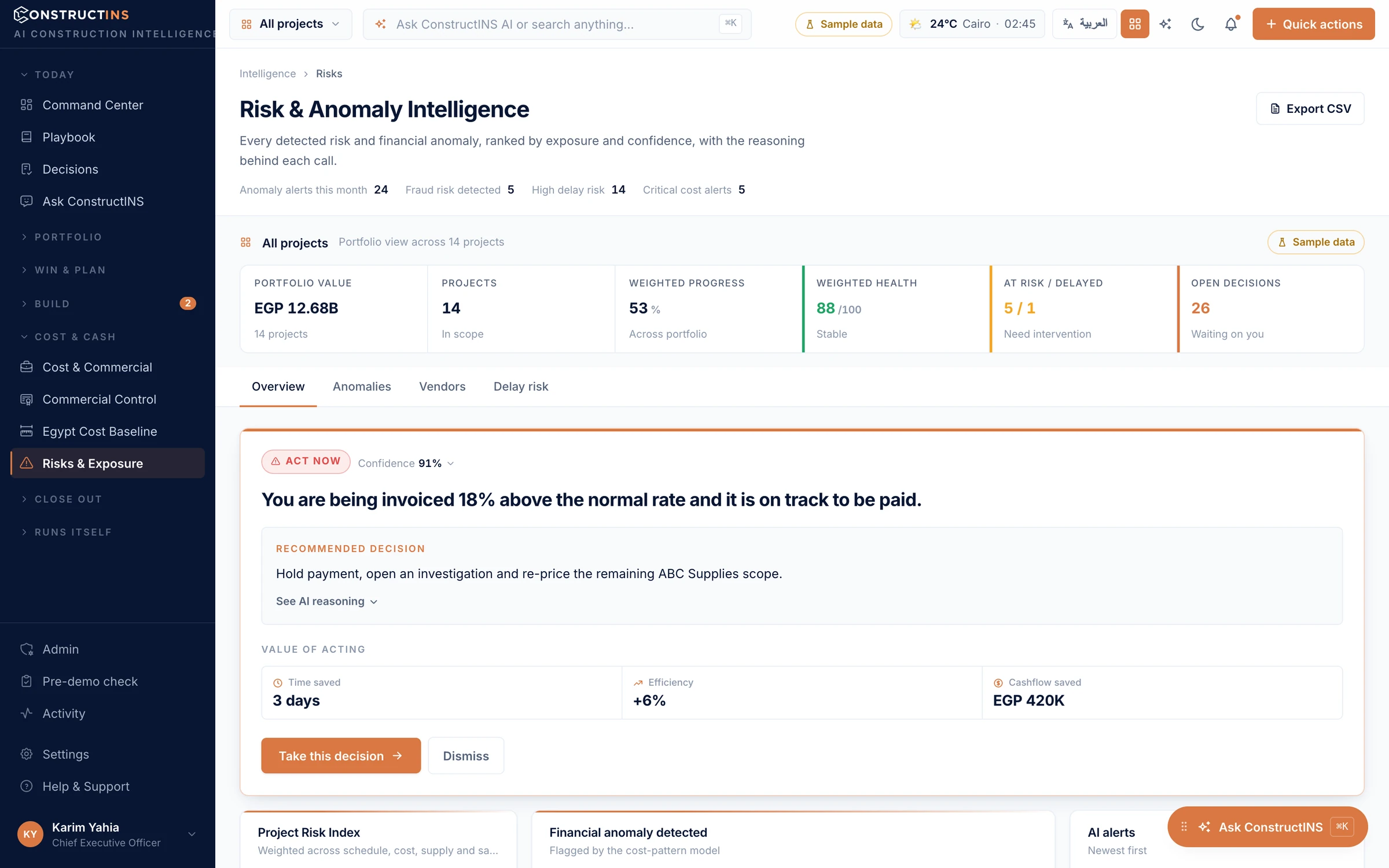Open Command Center from sidebar
The height and width of the screenshot is (868, 1389).
click(x=108, y=105)
